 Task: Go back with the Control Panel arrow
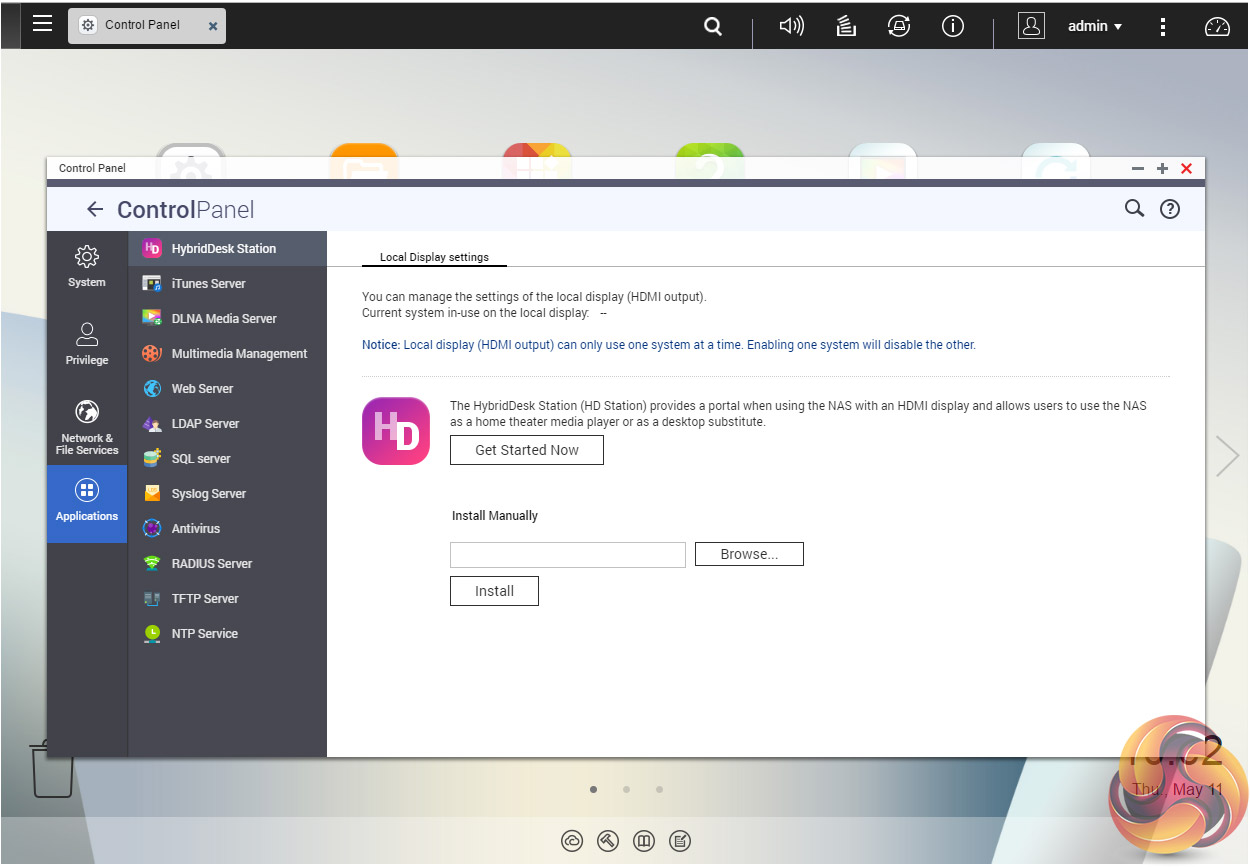tap(95, 209)
